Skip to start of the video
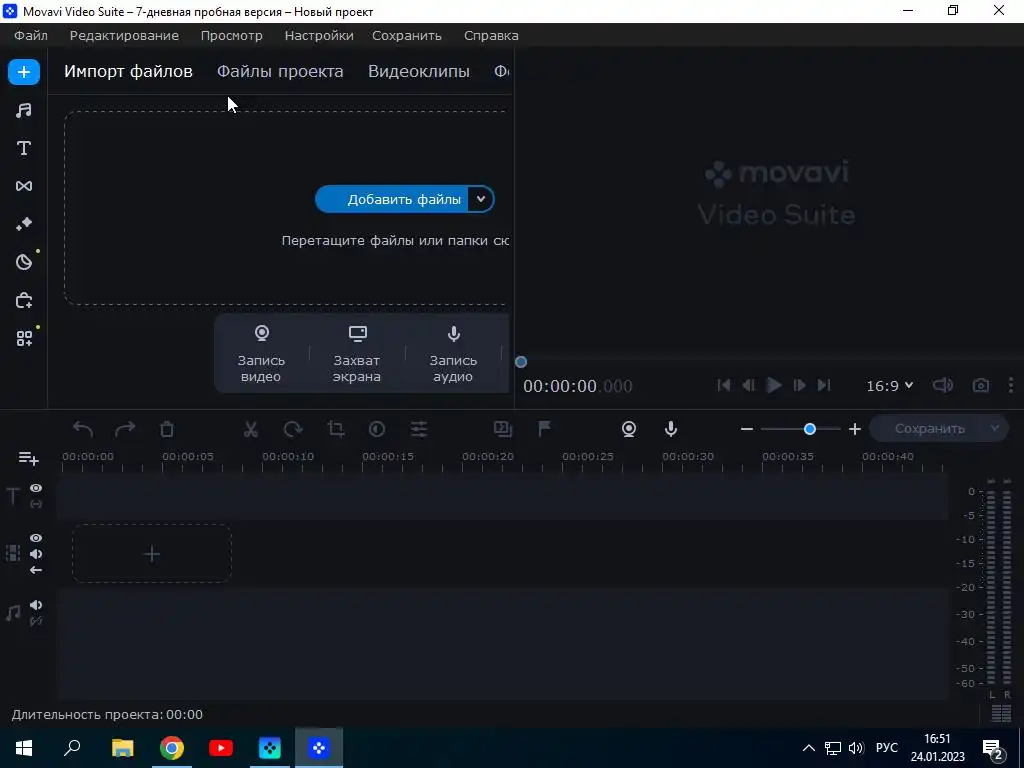The image size is (1024, 768). (x=724, y=385)
